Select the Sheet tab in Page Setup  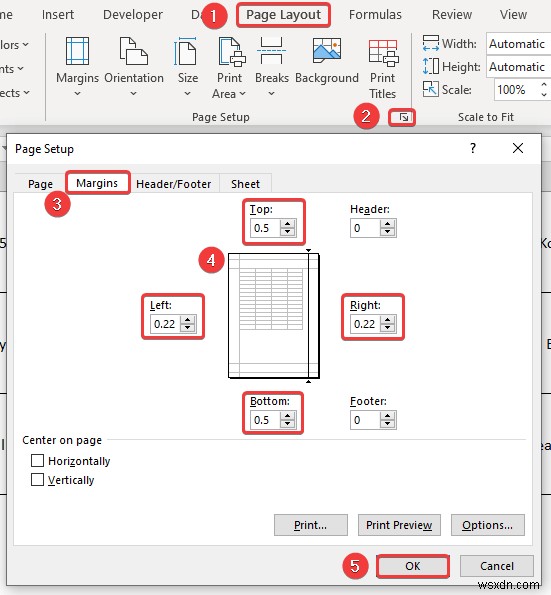point(245,184)
